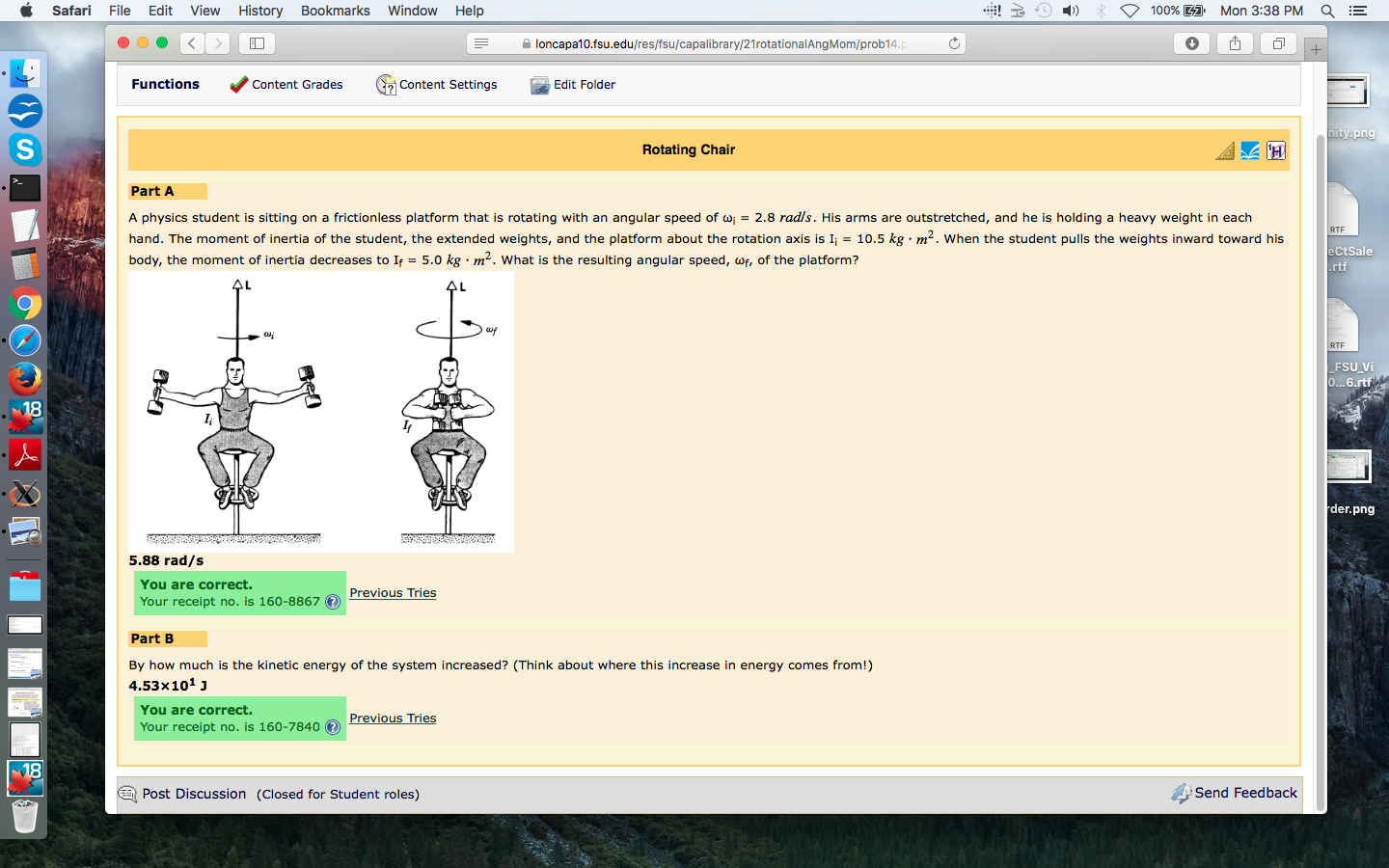The height and width of the screenshot is (868, 1389).
Task: Open the Help menu
Action: 469,11
